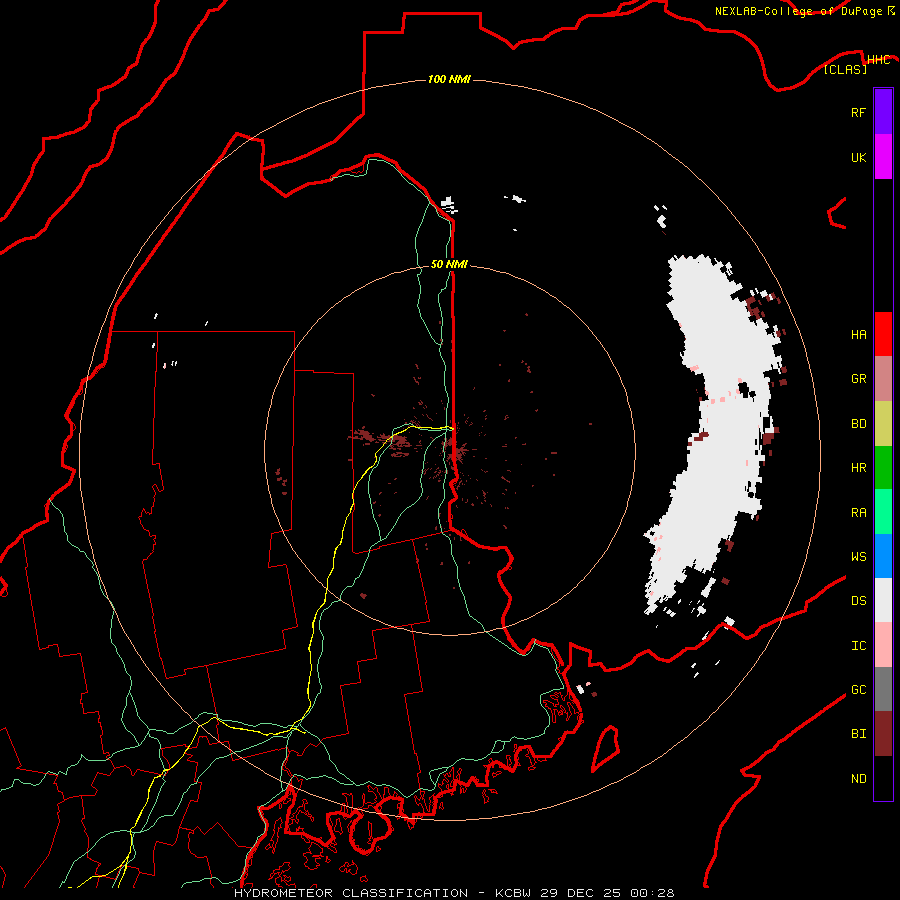Click the 50 NMI range ring label
900x900 pixels.
pos(449,264)
